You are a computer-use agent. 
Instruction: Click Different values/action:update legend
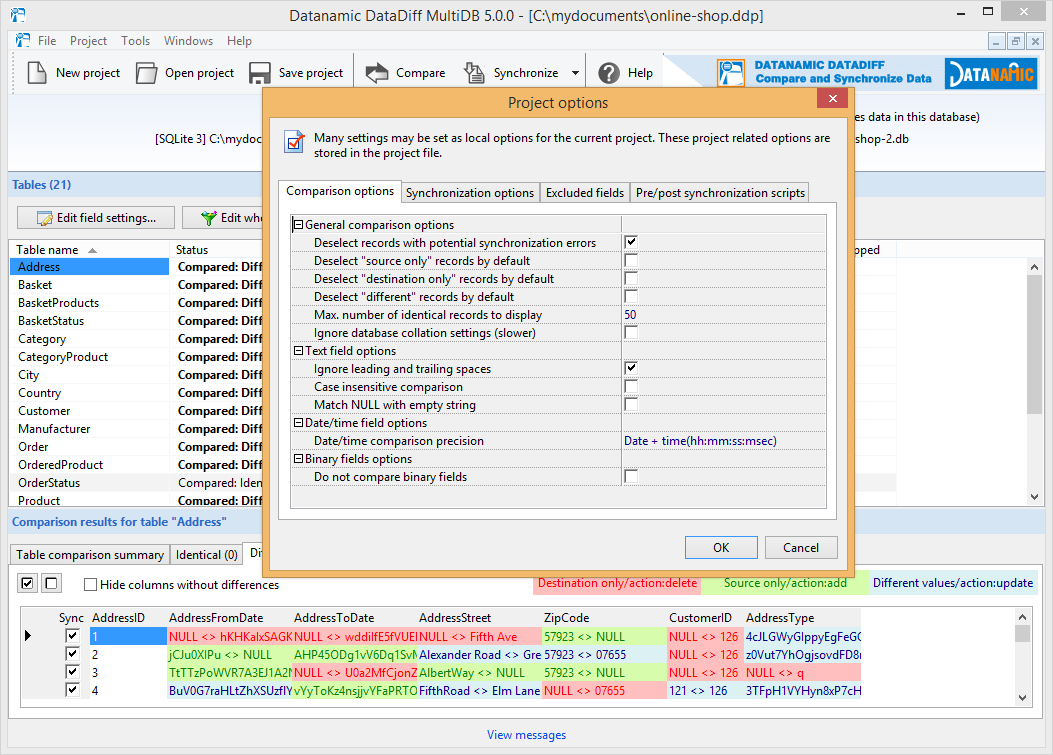click(953, 583)
